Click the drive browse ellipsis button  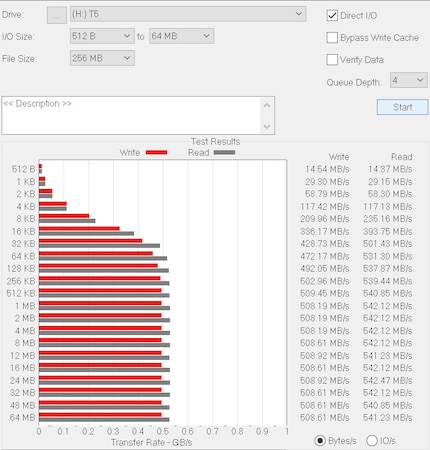pyautogui.click(x=57, y=15)
